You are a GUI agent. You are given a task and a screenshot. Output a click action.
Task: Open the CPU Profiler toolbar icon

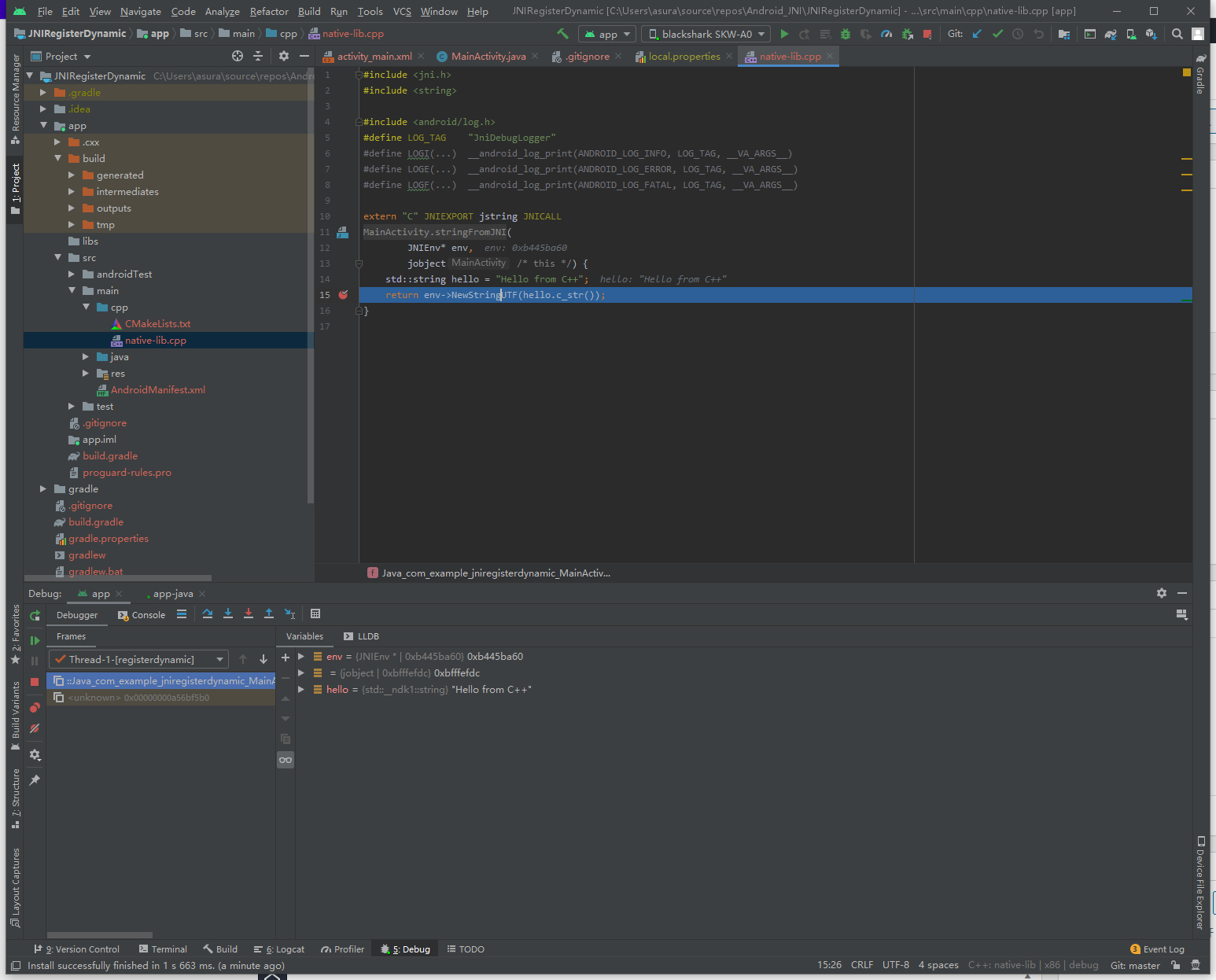coord(886,34)
